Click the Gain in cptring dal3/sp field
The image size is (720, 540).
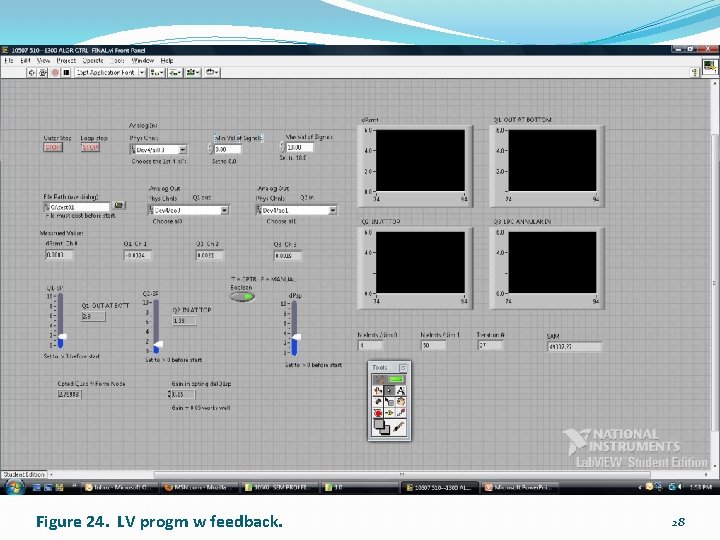pyautogui.click(x=184, y=394)
